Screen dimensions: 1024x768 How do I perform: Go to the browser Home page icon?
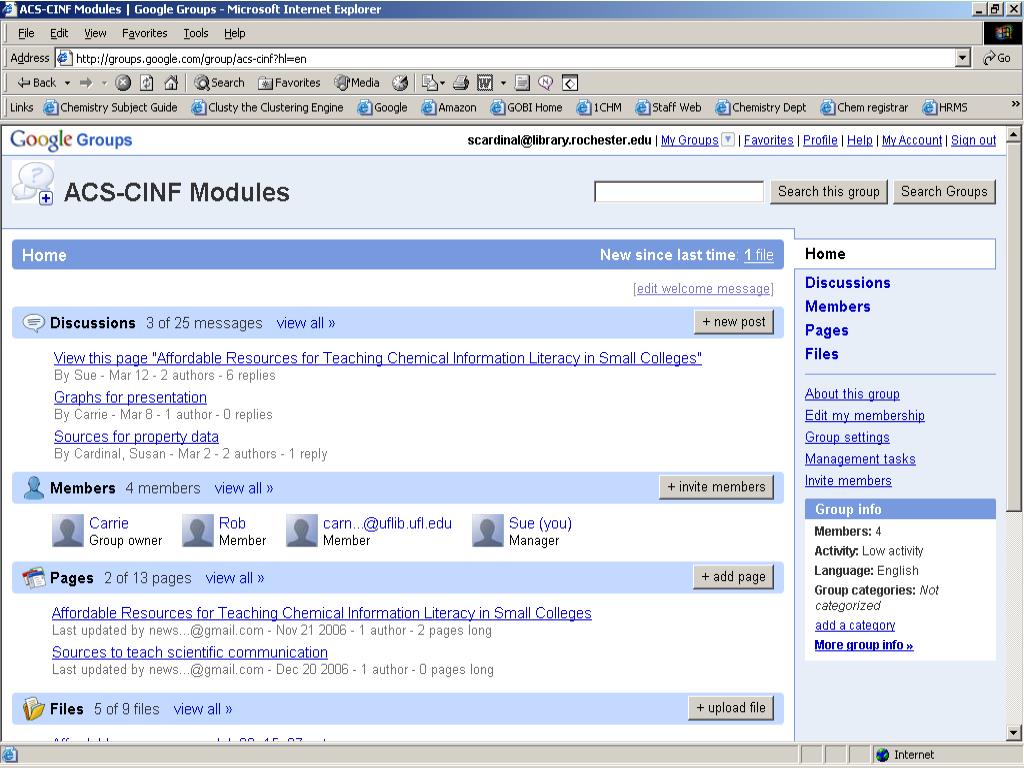pyautogui.click(x=171, y=83)
